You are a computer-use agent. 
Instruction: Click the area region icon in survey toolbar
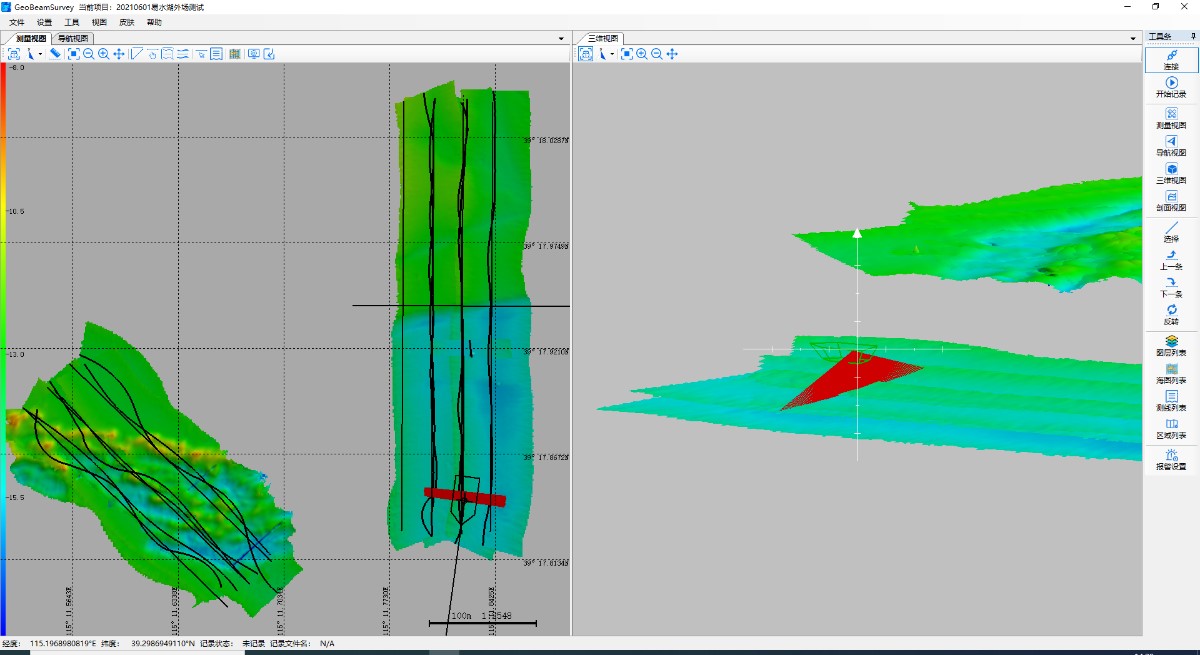(x=167, y=54)
